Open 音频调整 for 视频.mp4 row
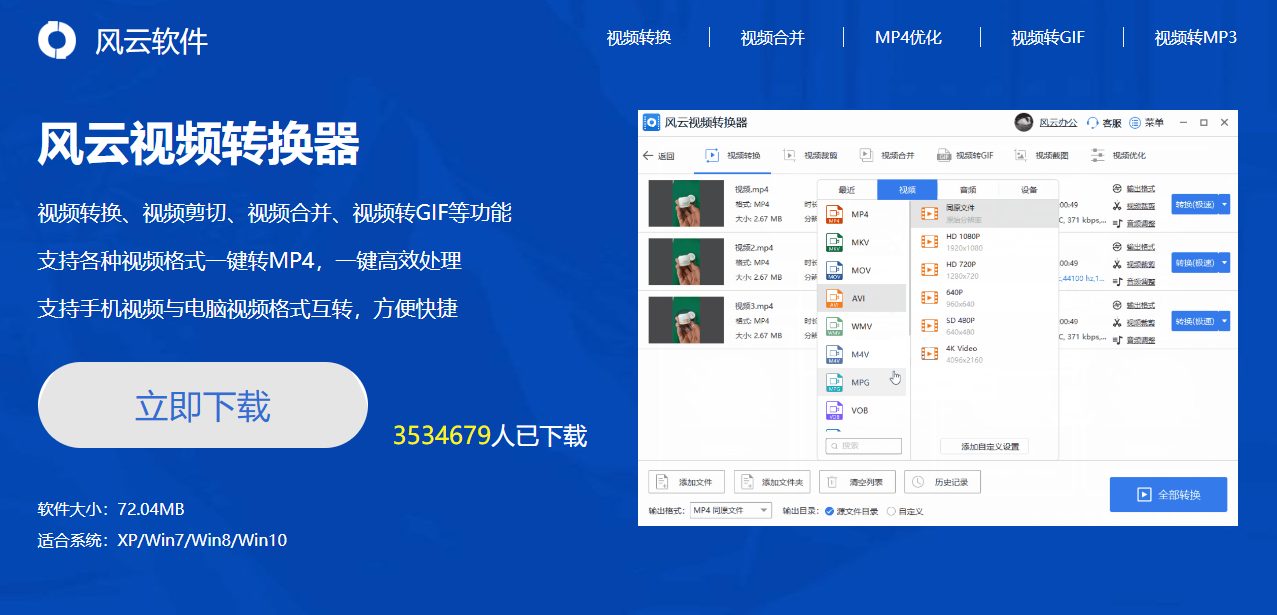This screenshot has width=1277, height=615. coord(1134,223)
